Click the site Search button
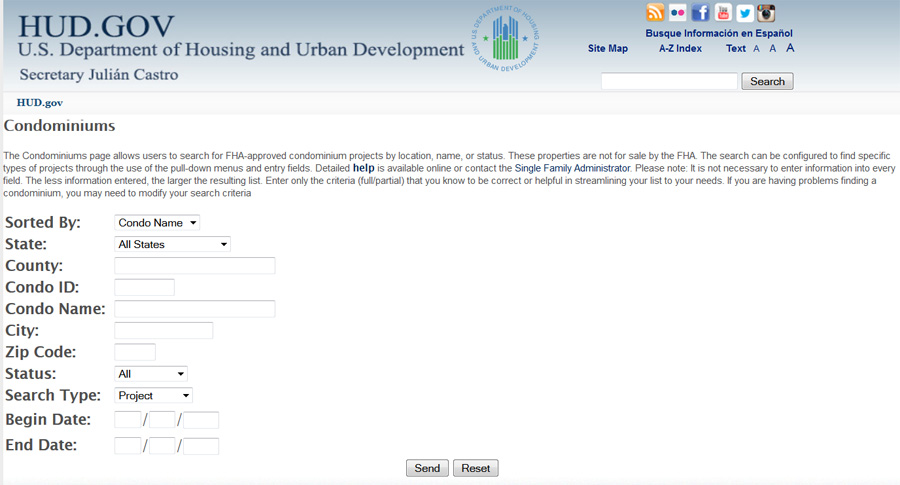 click(x=767, y=82)
